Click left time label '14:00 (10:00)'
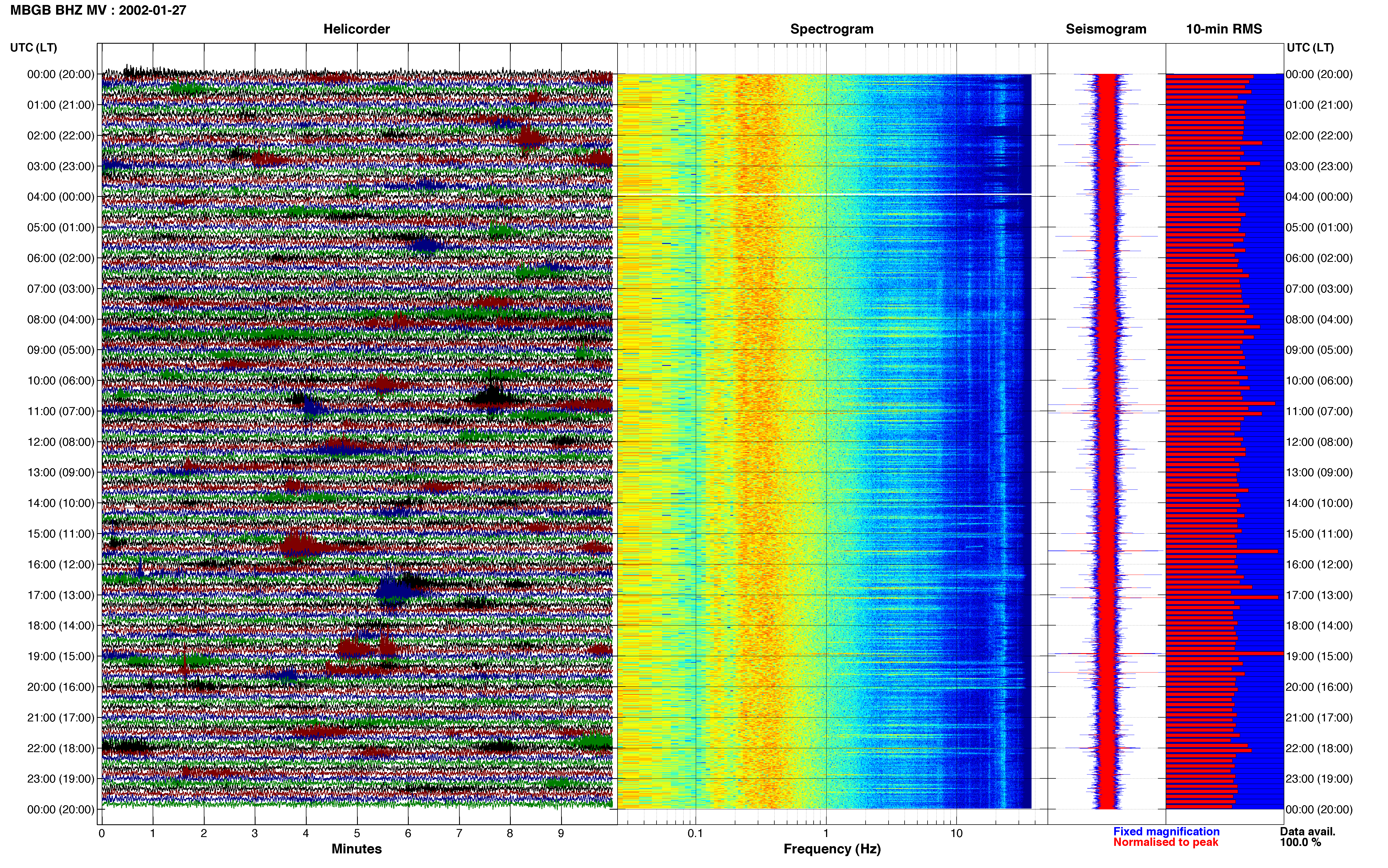1388x868 pixels. 61,503
